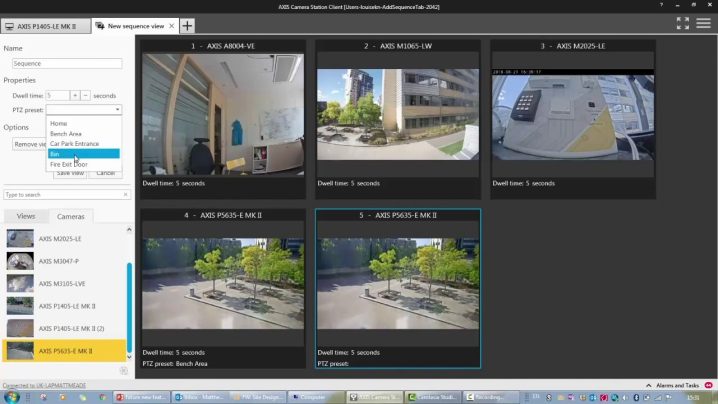Select AXIS M3047-P in camera list

point(57,260)
